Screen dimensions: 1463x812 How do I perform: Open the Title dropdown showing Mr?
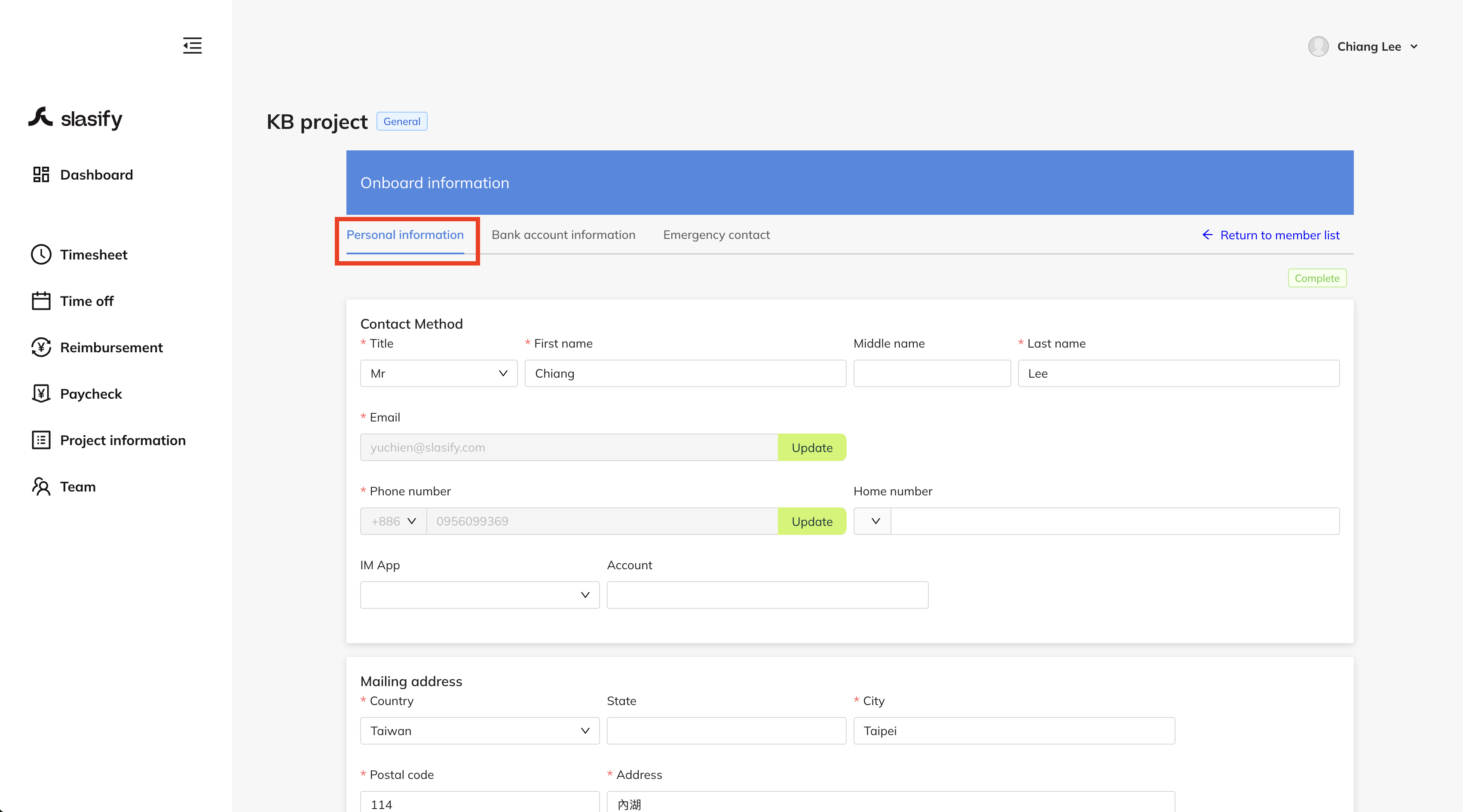(438, 373)
